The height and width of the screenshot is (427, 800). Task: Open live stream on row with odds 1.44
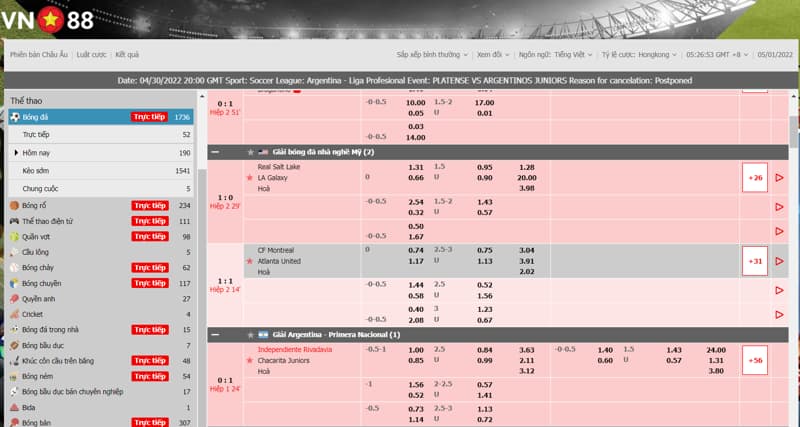779,290
